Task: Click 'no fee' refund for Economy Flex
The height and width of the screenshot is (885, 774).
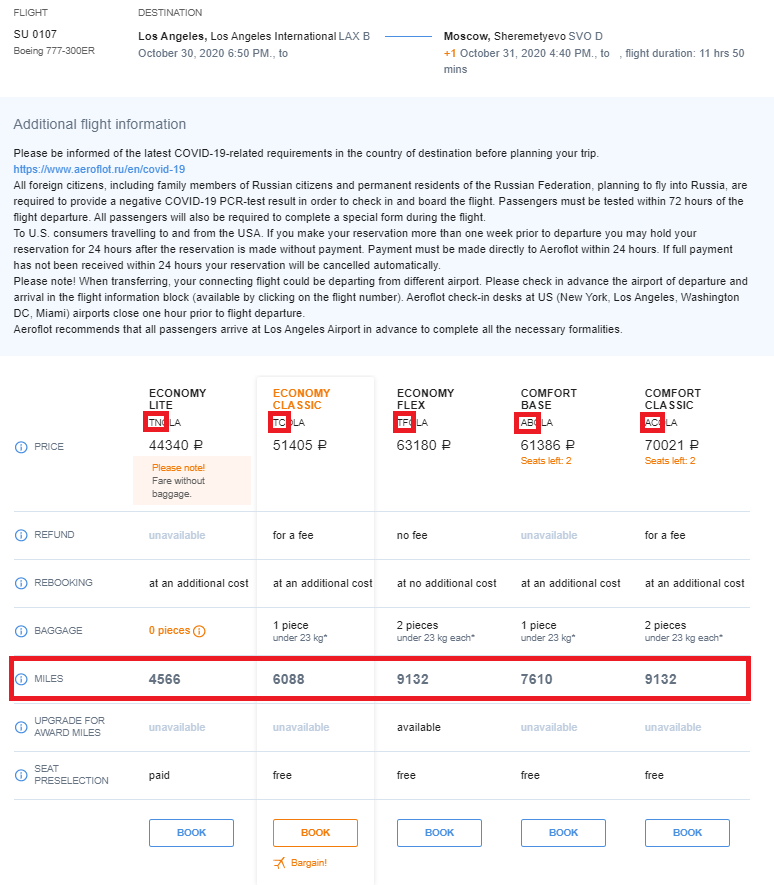Action: point(412,535)
